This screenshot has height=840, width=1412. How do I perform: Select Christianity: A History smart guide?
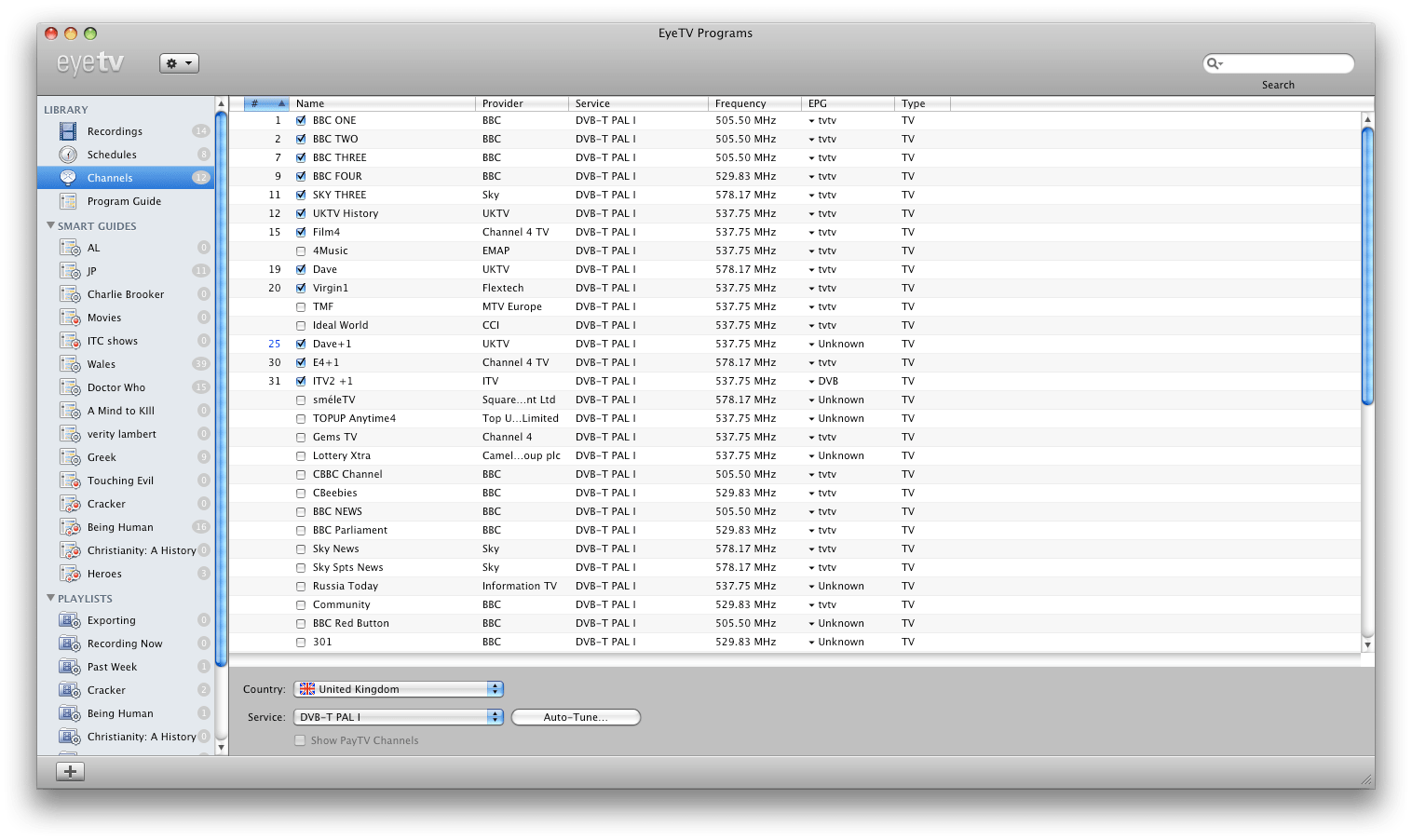coord(126,550)
